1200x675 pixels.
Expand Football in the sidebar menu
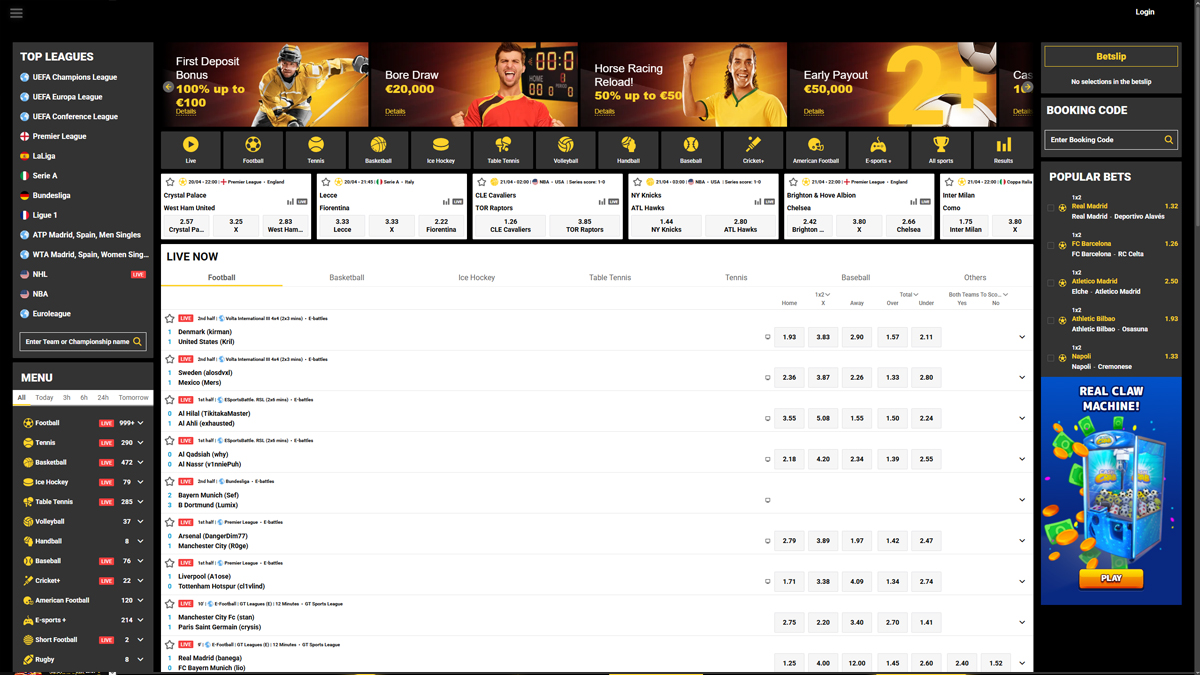pyautogui.click(x=141, y=423)
